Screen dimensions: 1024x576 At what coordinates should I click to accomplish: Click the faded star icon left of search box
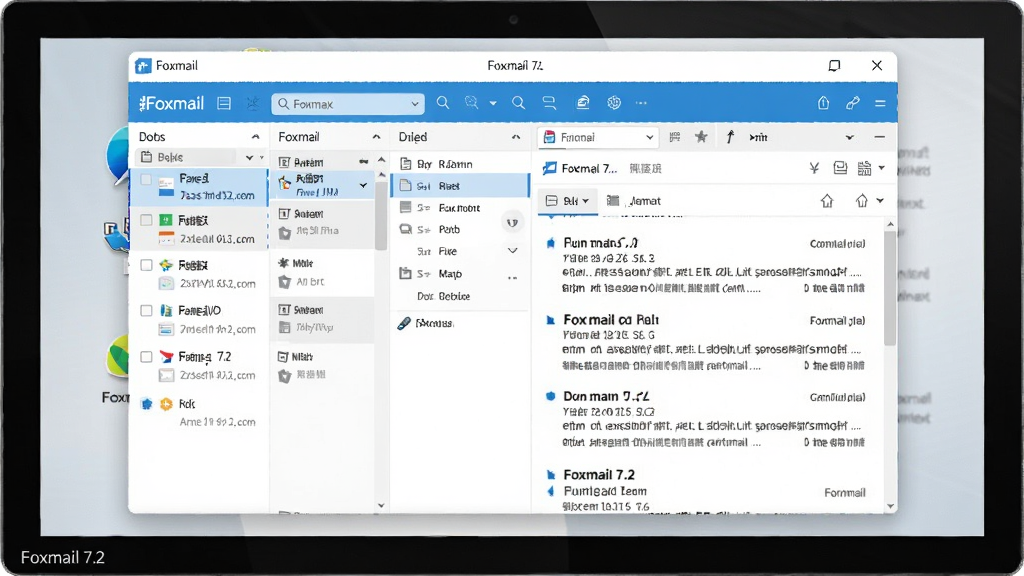click(x=253, y=103)
